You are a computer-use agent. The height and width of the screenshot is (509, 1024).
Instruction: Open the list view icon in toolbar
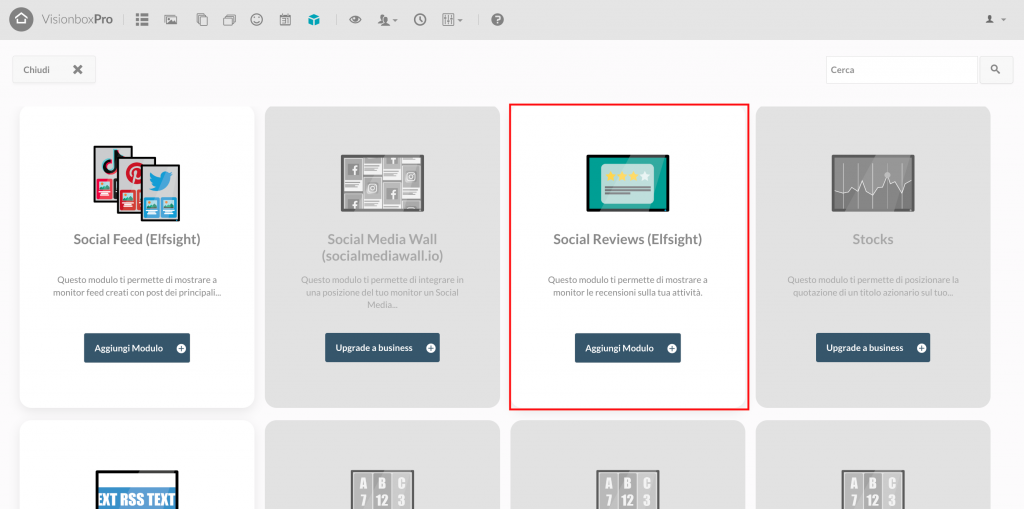(142, 20)
